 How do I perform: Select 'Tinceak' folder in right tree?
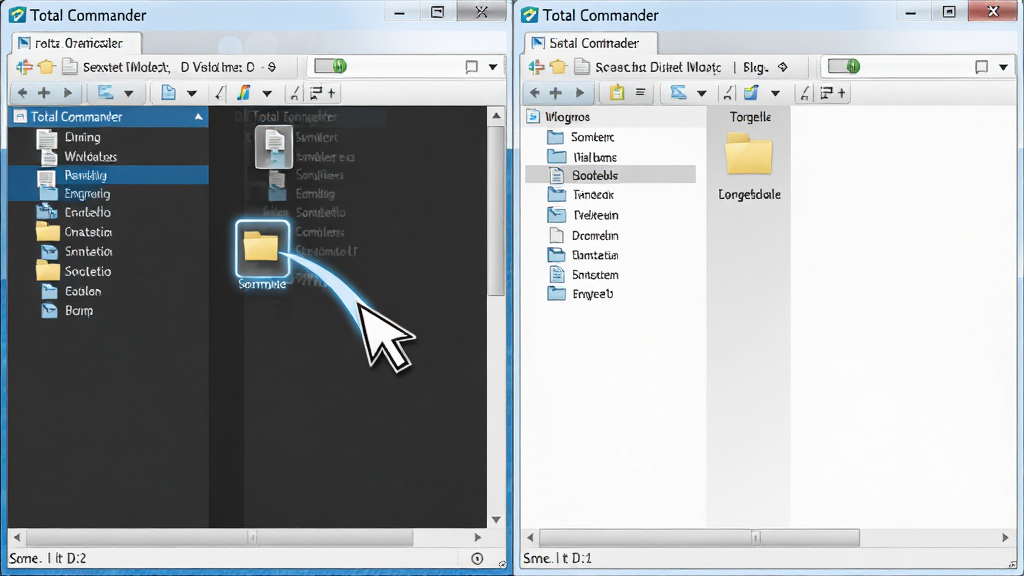click(593, 195)
